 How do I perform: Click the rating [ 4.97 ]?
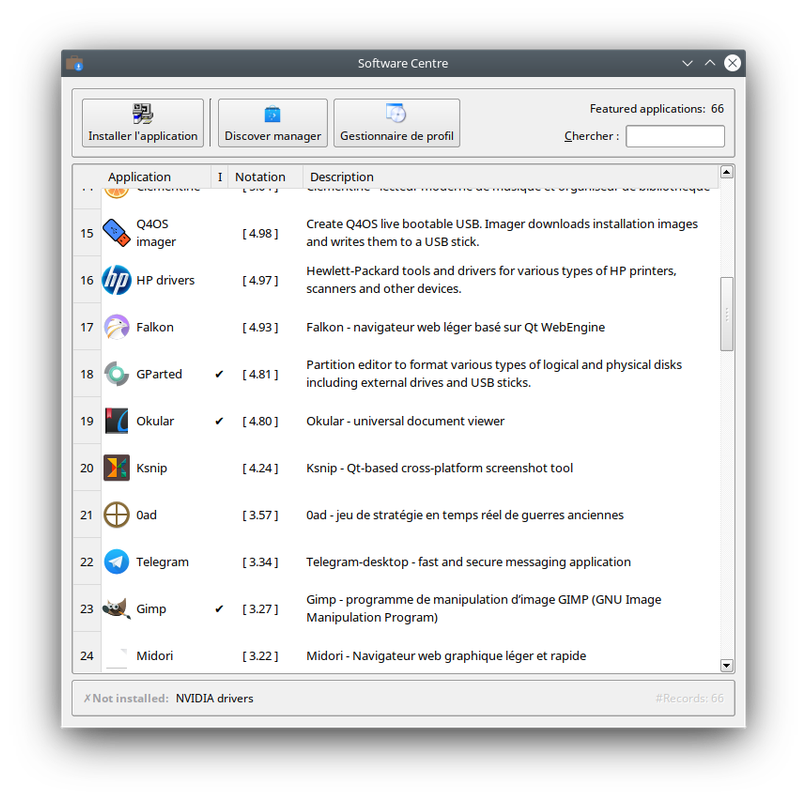(260, 280)
